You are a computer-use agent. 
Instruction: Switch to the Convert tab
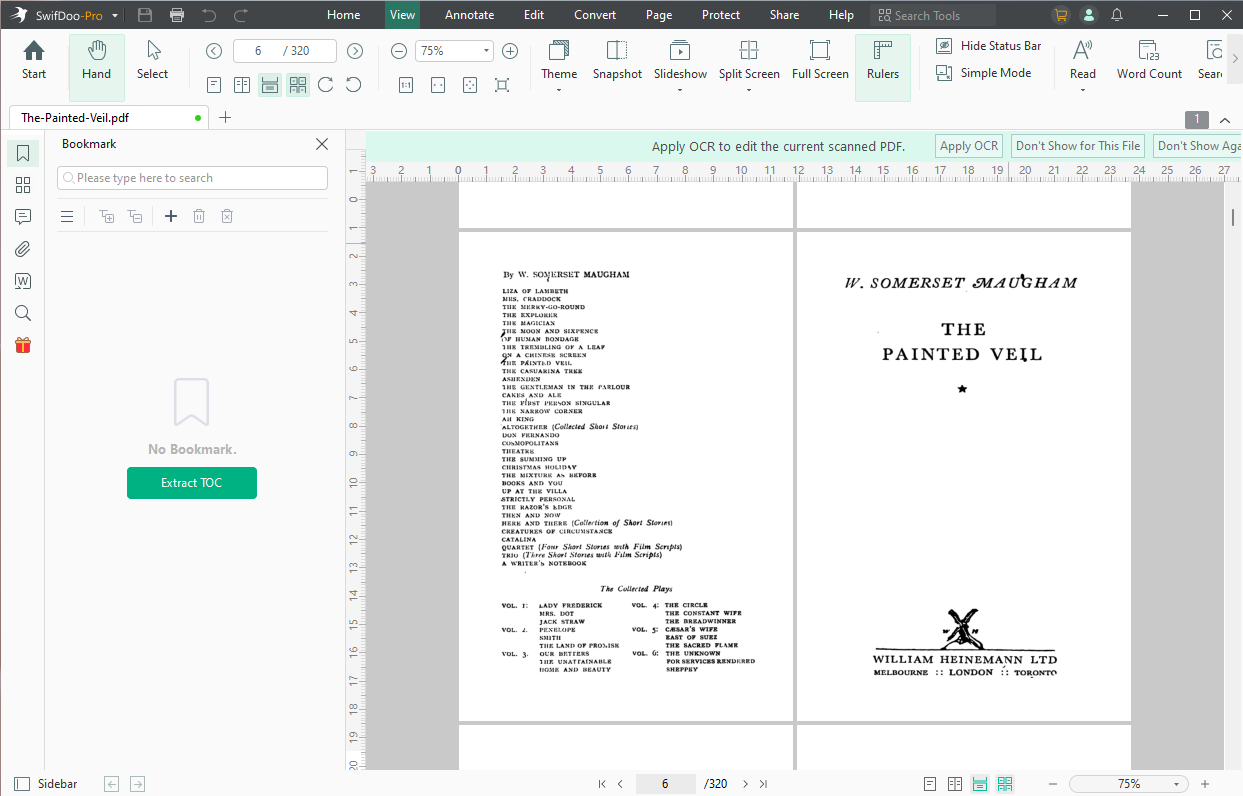click(595, 15)
